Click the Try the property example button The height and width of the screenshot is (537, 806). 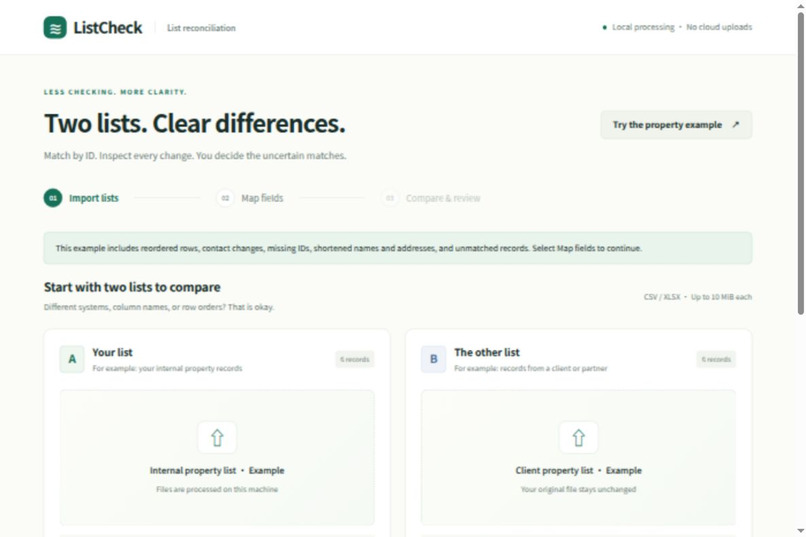pos(676,125)
